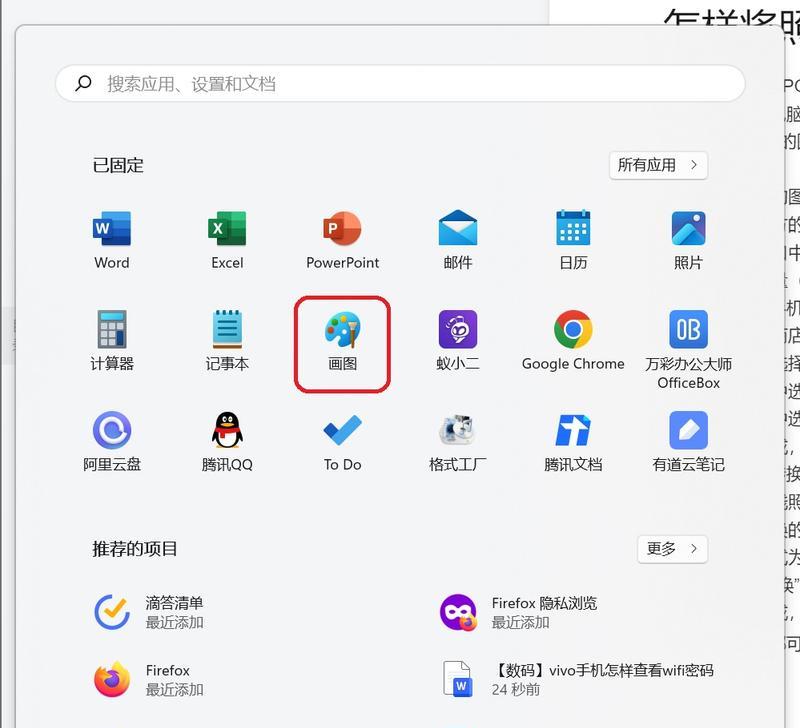Image resolution: width=800 pixels, height=728 pixels.
Task: Click 更多 to show more recommendations
Action: point(672,549)
